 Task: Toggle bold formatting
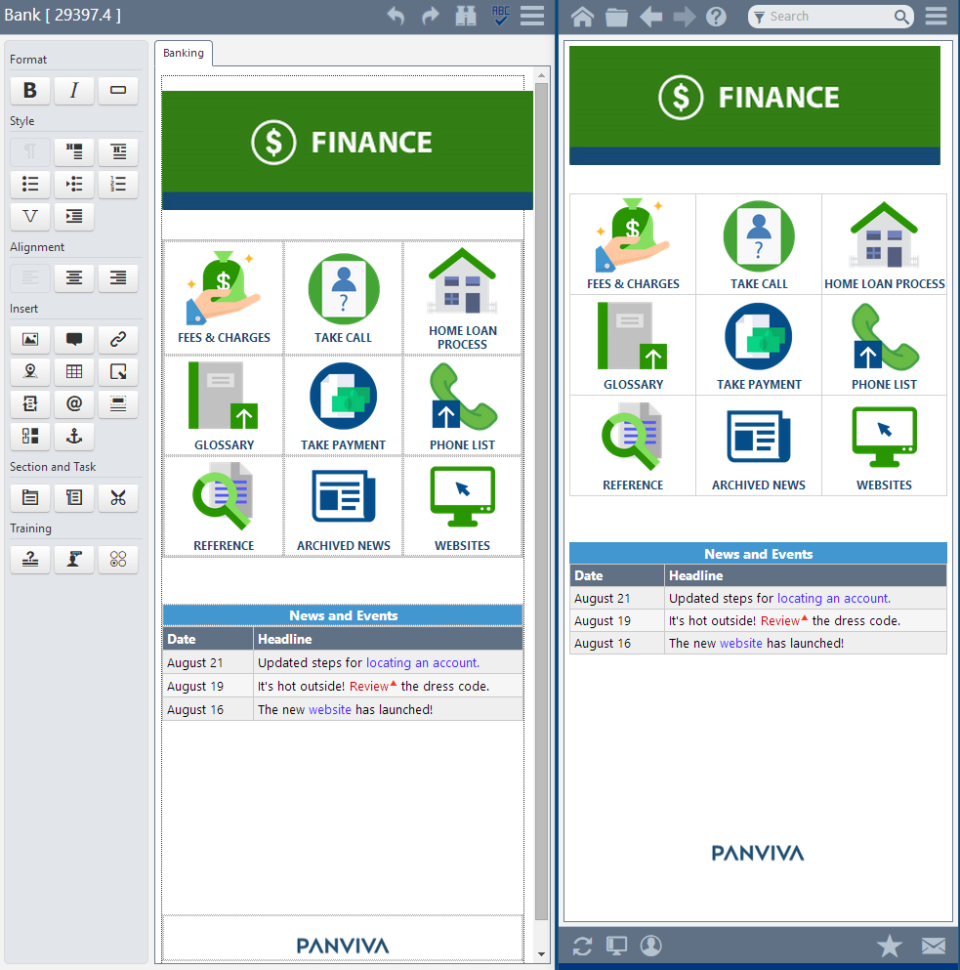click(x=29, y=90)
